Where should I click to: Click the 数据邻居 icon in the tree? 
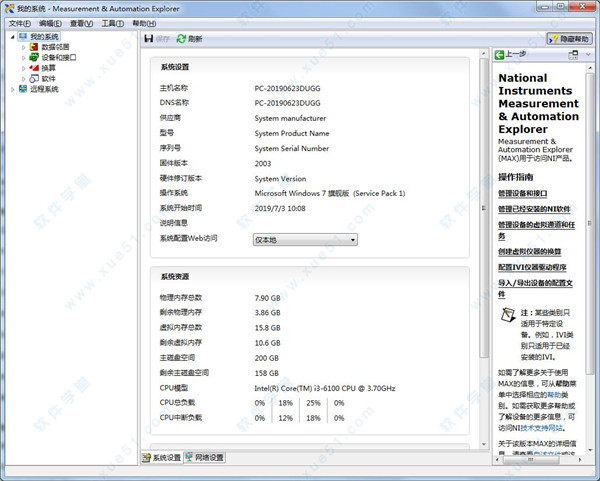point(34,47)
